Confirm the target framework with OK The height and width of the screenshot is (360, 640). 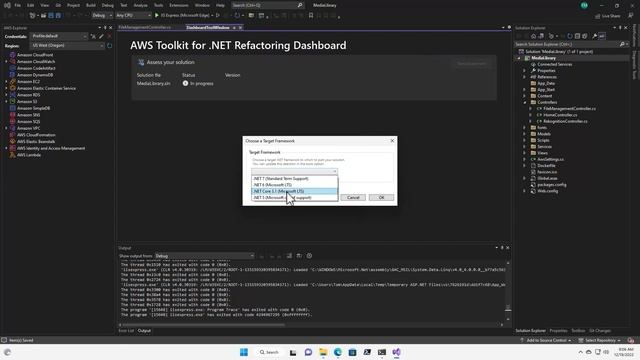(381, 198)
